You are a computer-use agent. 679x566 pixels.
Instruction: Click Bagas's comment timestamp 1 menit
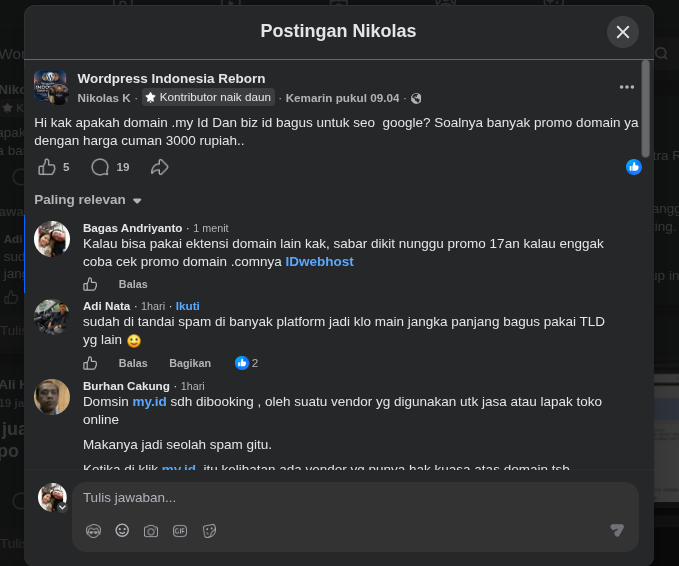pos(210,228)
